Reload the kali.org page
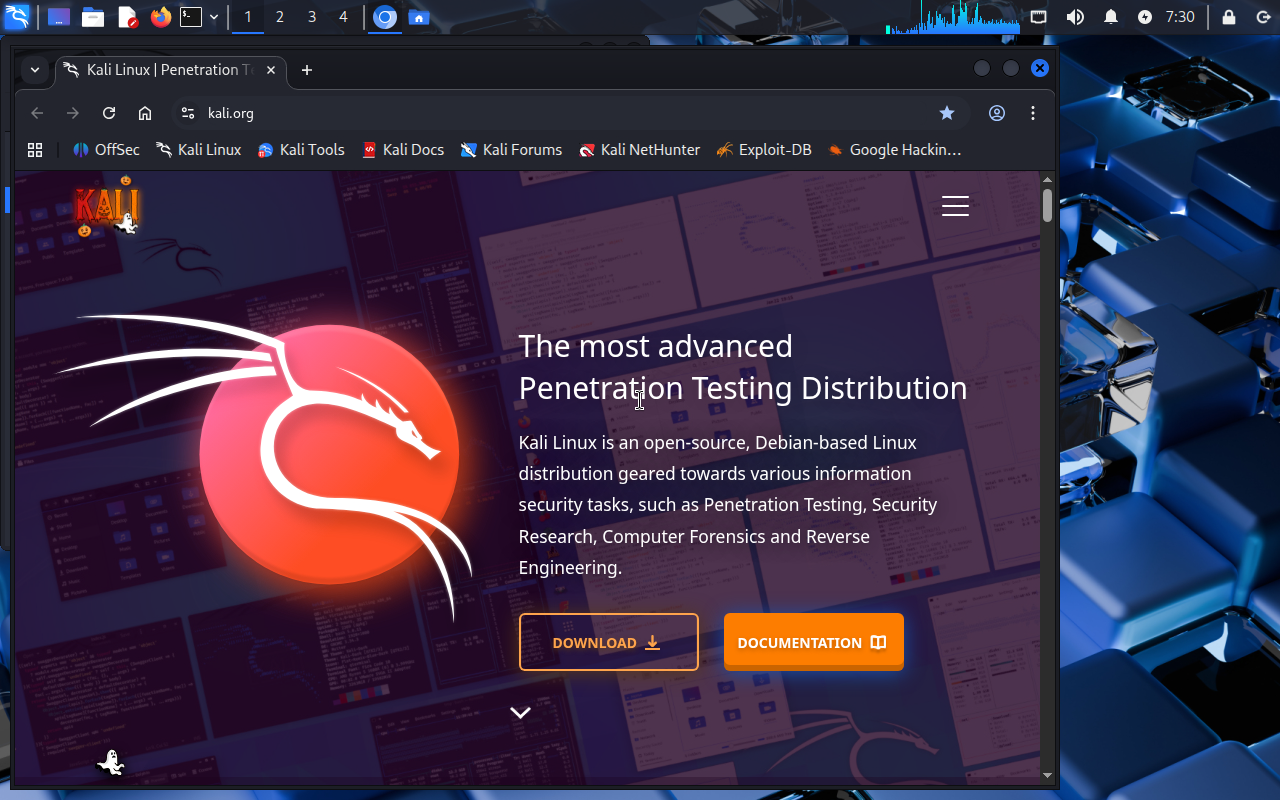Viewport: 1280px width, 800px height. pyautogui.click(x=109, y=113)
